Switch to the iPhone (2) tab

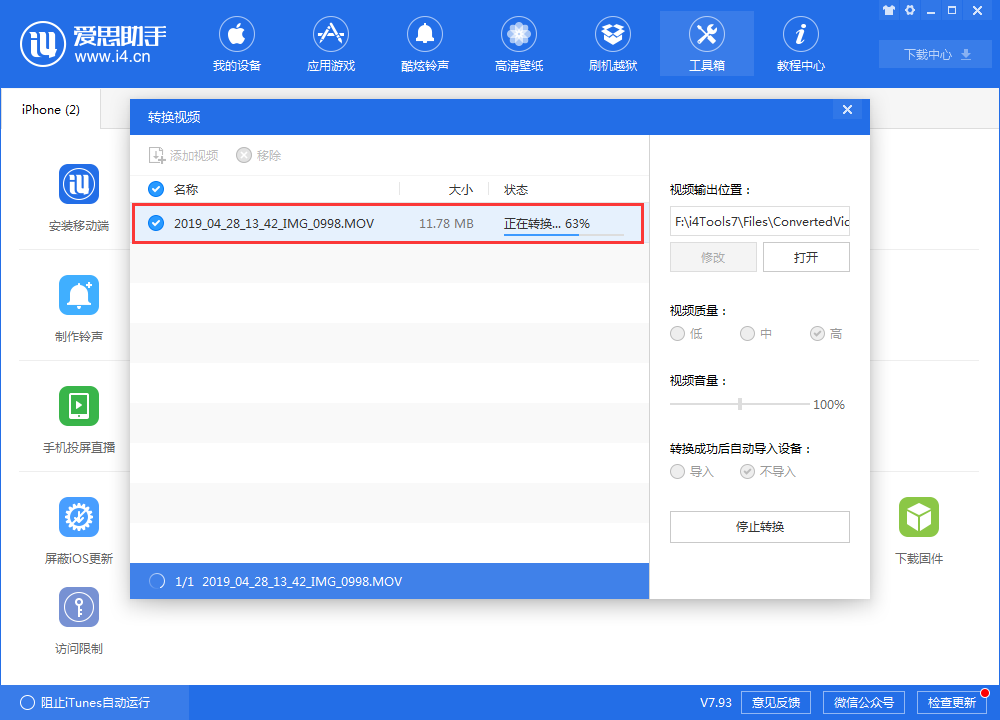pyautogui.click(x=49, y=110)
